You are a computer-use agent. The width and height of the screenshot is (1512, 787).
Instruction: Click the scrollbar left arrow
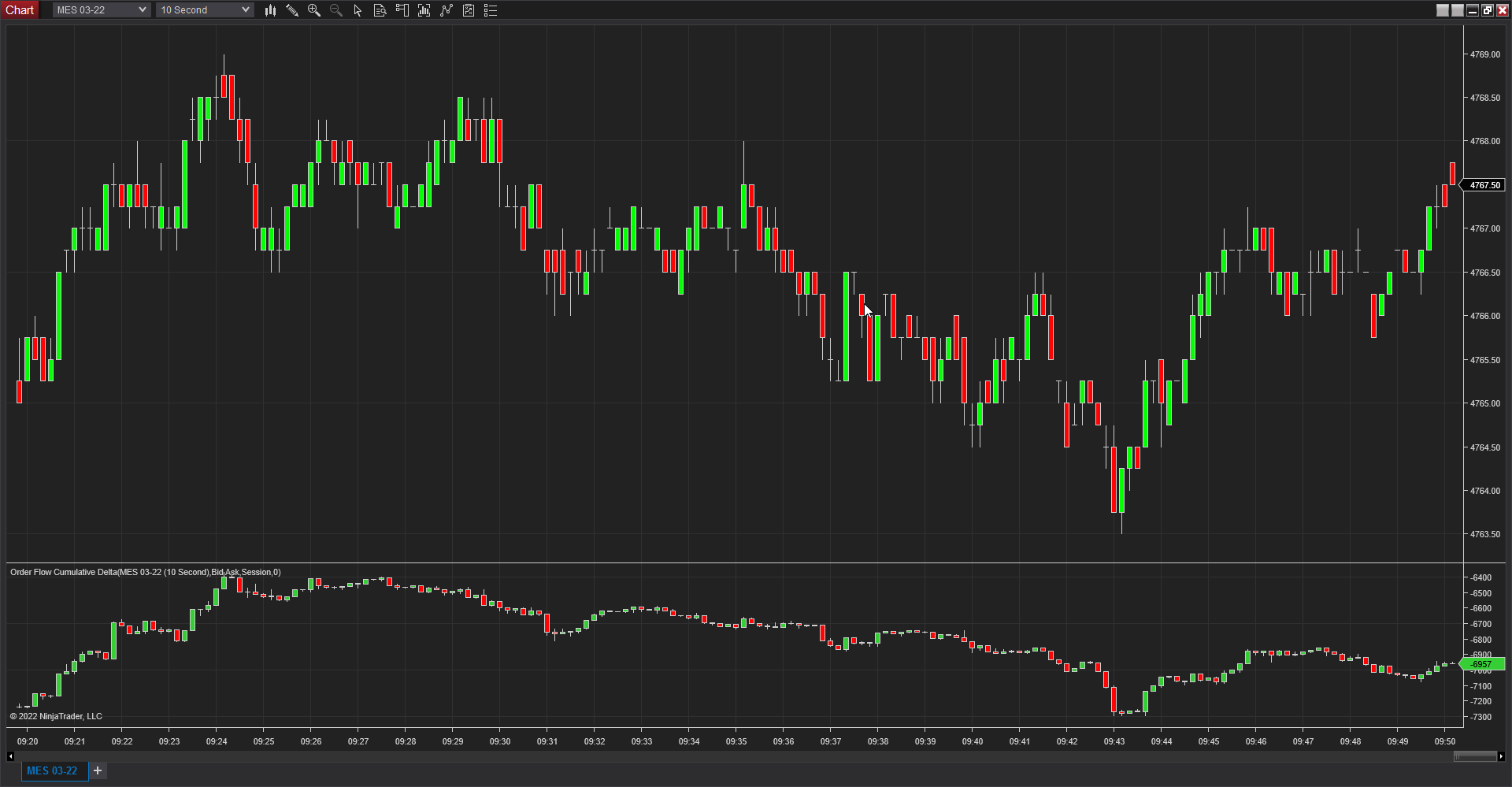pyautogui.click(x=10, y=756)
